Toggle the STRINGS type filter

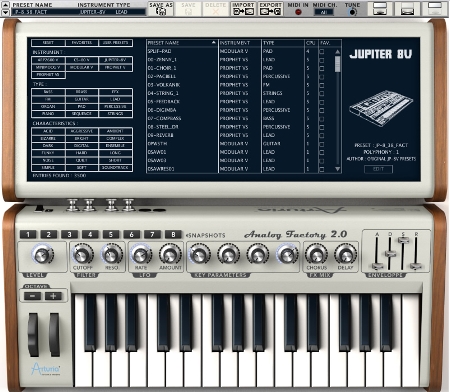(115, 114)
